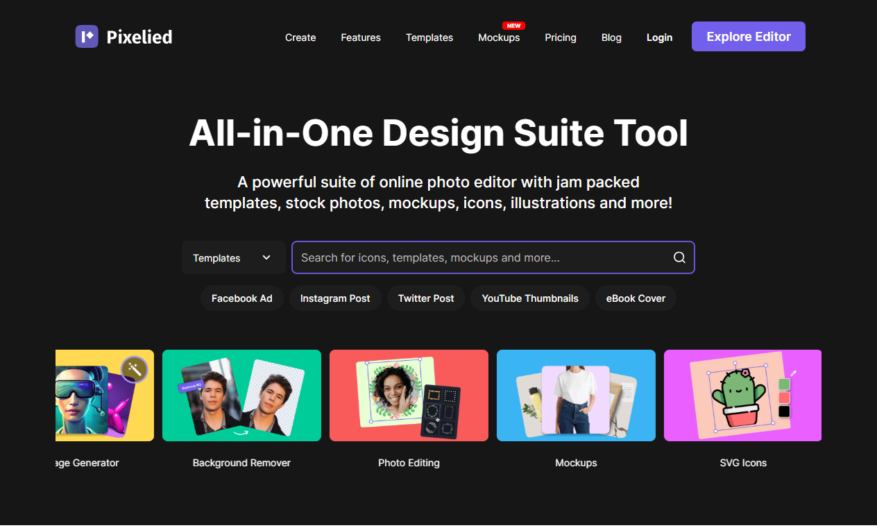
Task: Open the Background Remover thumbnail
Action: (242, 395)
